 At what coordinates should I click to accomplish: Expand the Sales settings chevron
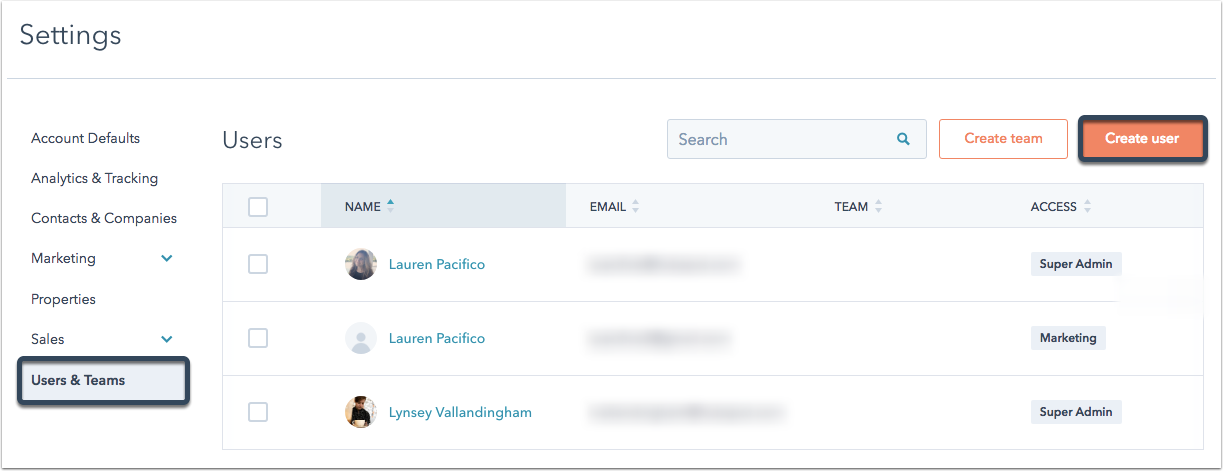pos(167,339)
